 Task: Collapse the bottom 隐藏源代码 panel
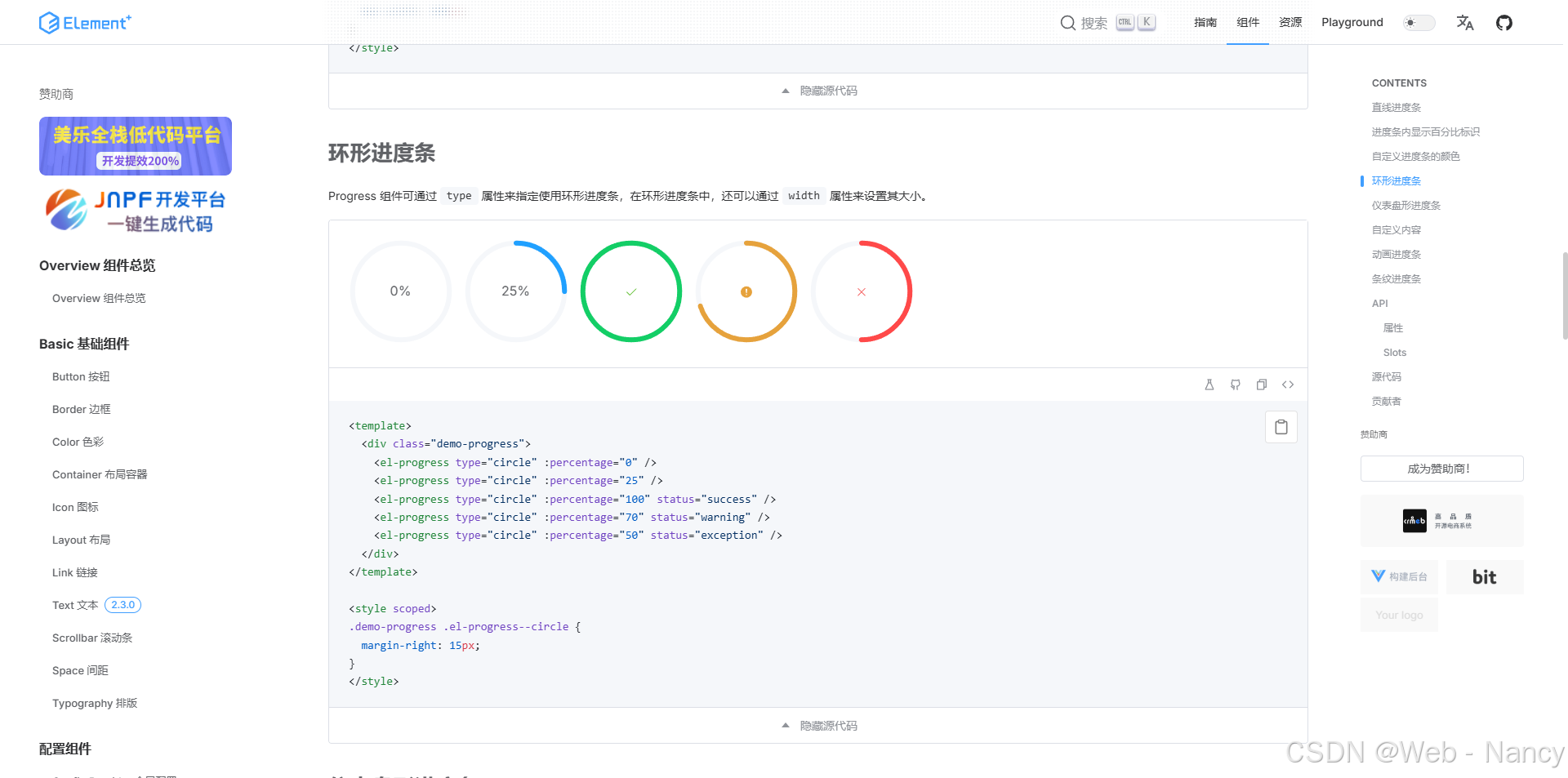pyautogui.click(x=817, y=725)
